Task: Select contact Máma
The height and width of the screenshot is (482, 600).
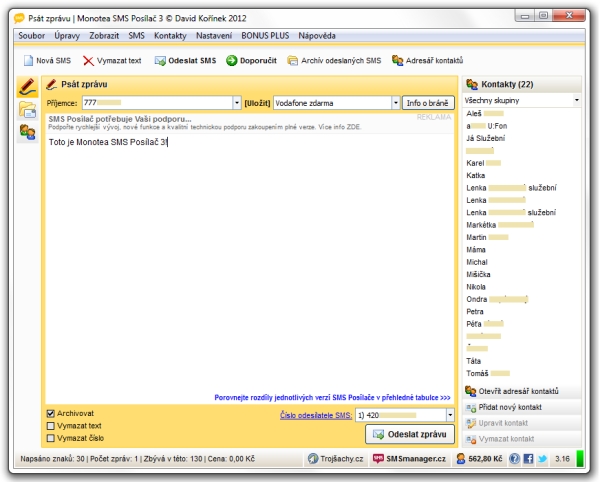Action: (476, 249)
